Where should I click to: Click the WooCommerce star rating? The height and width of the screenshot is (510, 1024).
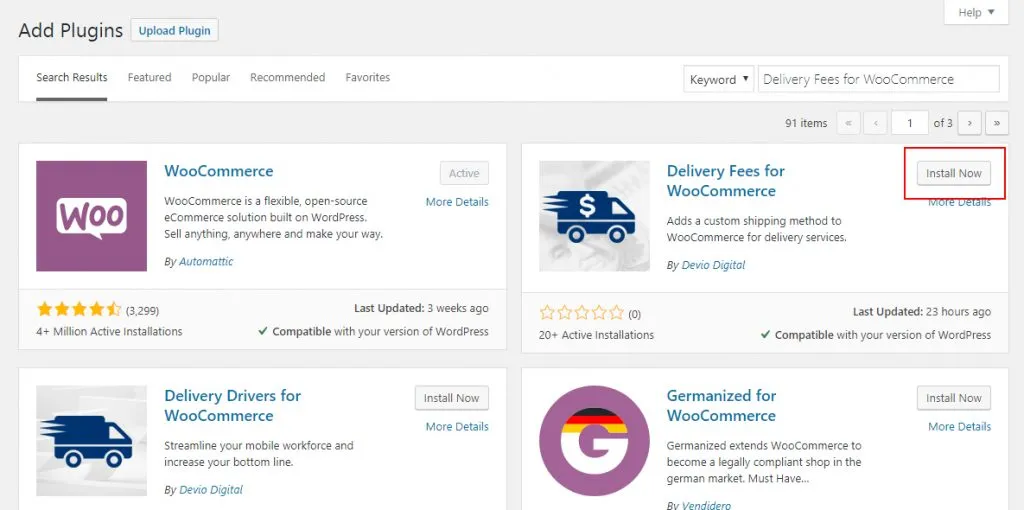point(79,309)
